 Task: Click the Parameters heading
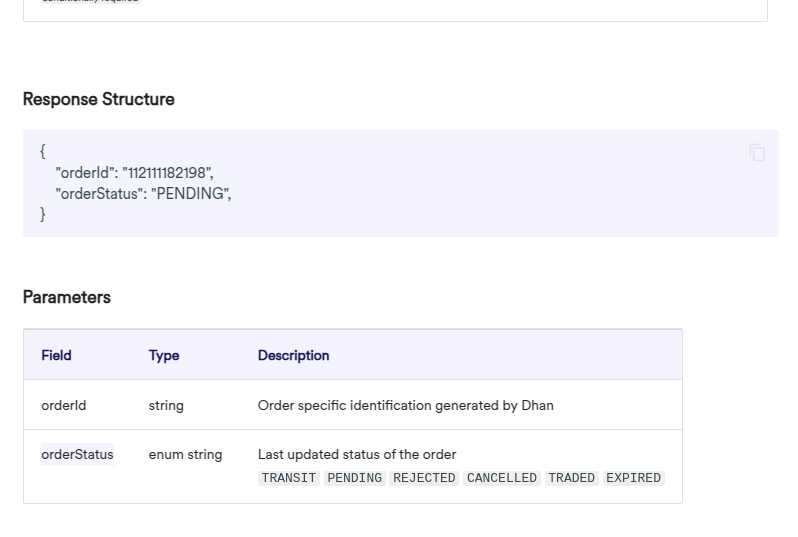pos(66,297)
